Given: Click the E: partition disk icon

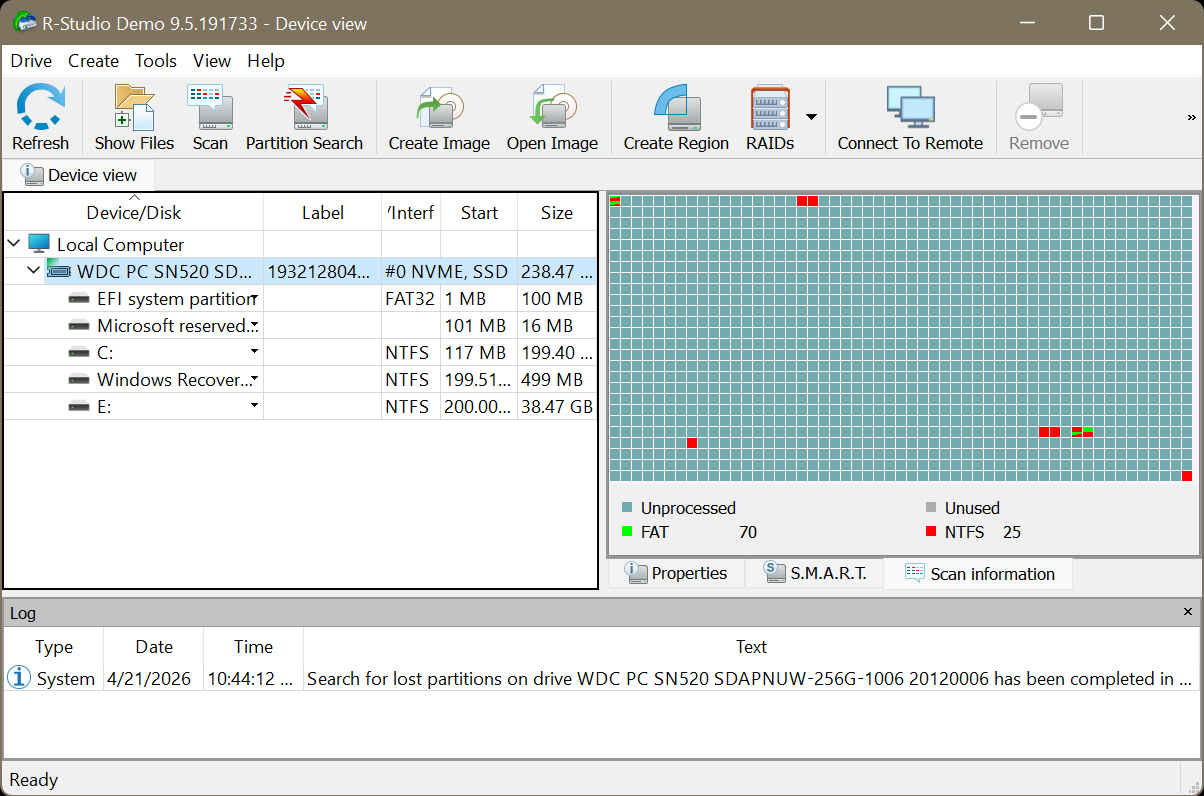Looking at the screenshot, I should (79, 406).
